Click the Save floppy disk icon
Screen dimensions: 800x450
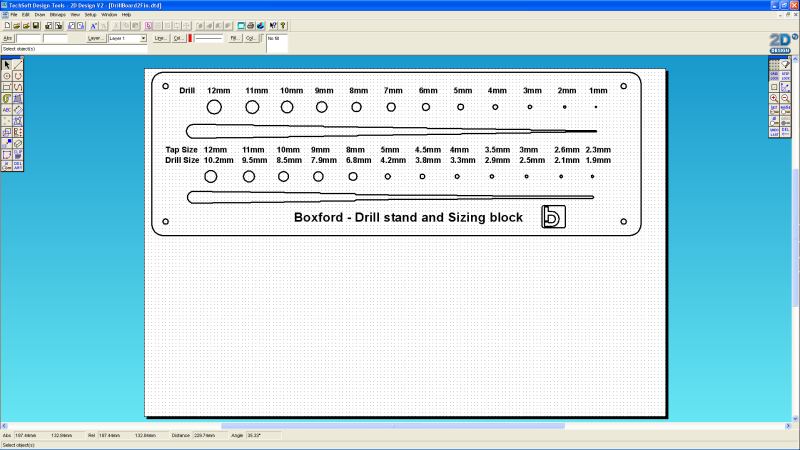tap(36, 26)
